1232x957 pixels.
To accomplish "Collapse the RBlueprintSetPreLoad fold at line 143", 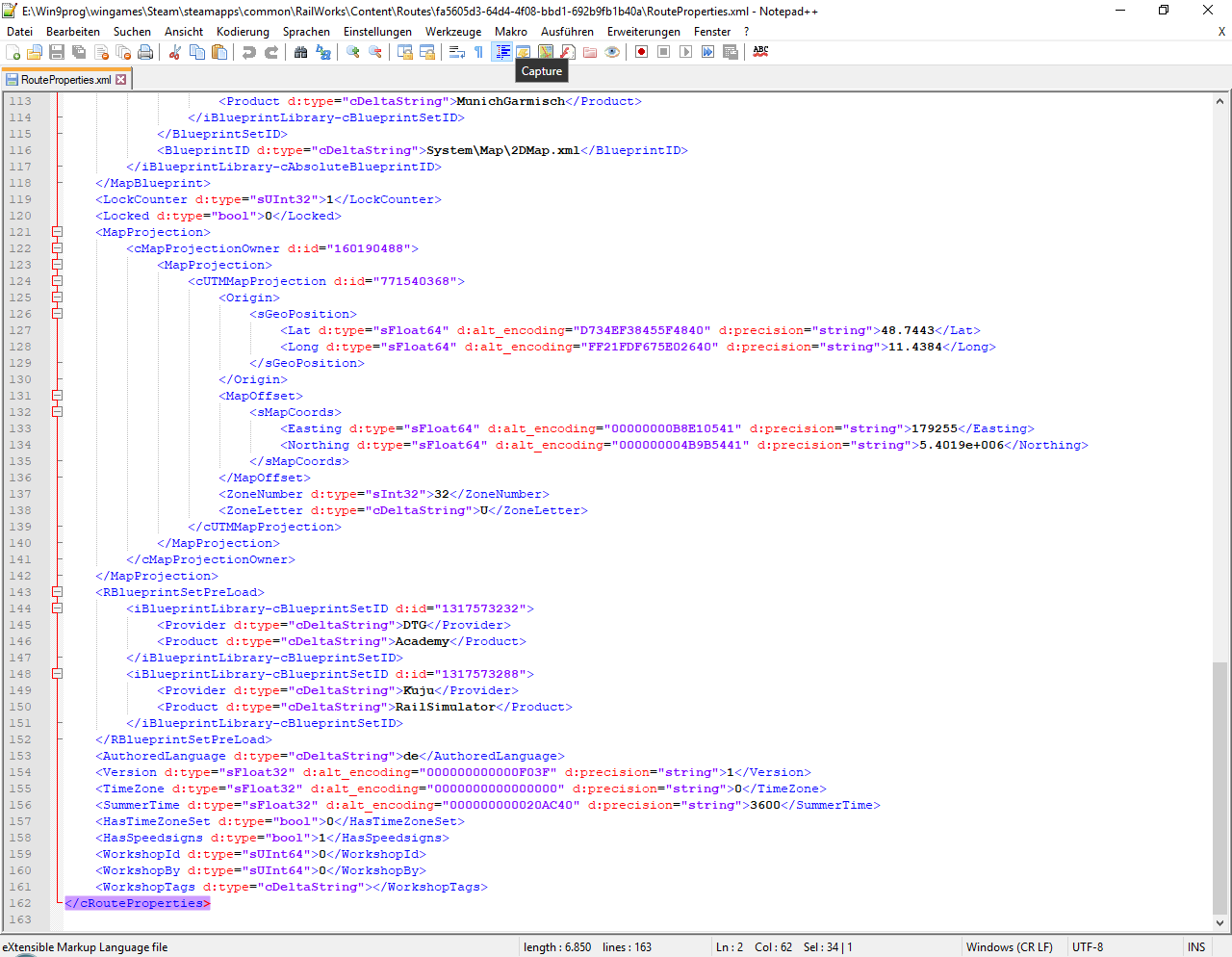I will (57, 592).
